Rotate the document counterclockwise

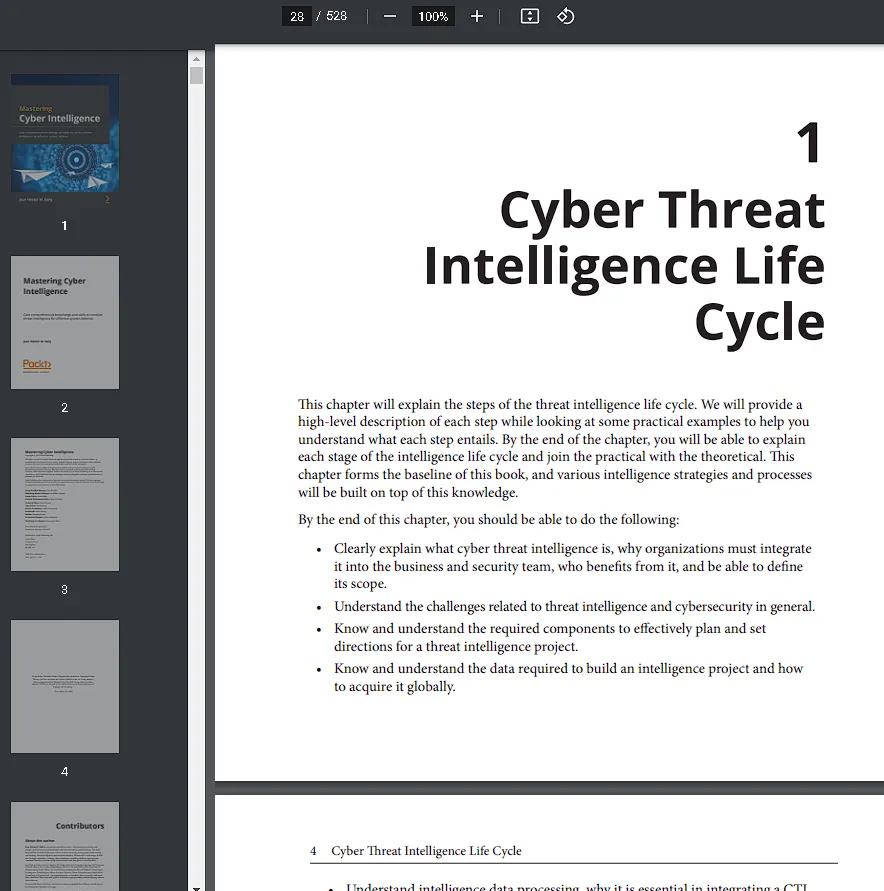pyautogui.click(x=566, y=16)
